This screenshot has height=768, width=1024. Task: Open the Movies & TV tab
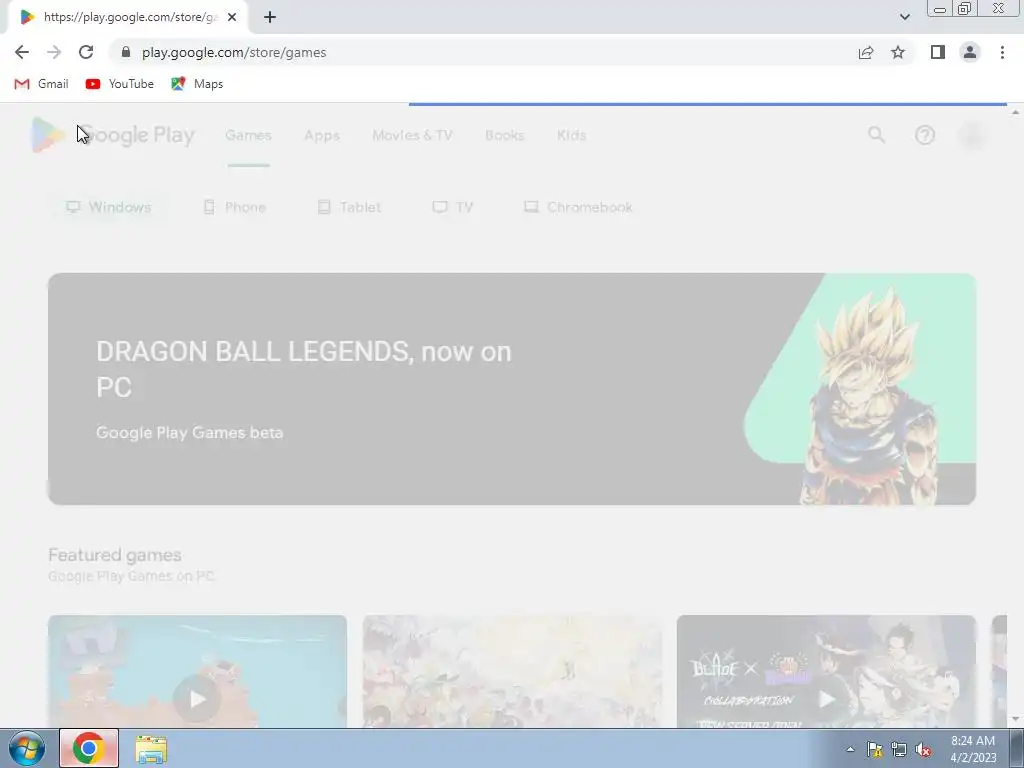412,135
